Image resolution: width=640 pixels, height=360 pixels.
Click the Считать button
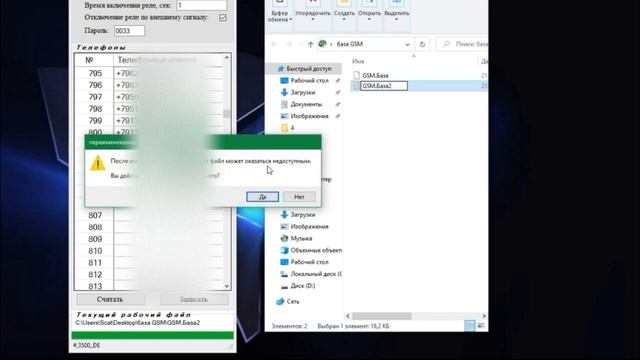110,299
